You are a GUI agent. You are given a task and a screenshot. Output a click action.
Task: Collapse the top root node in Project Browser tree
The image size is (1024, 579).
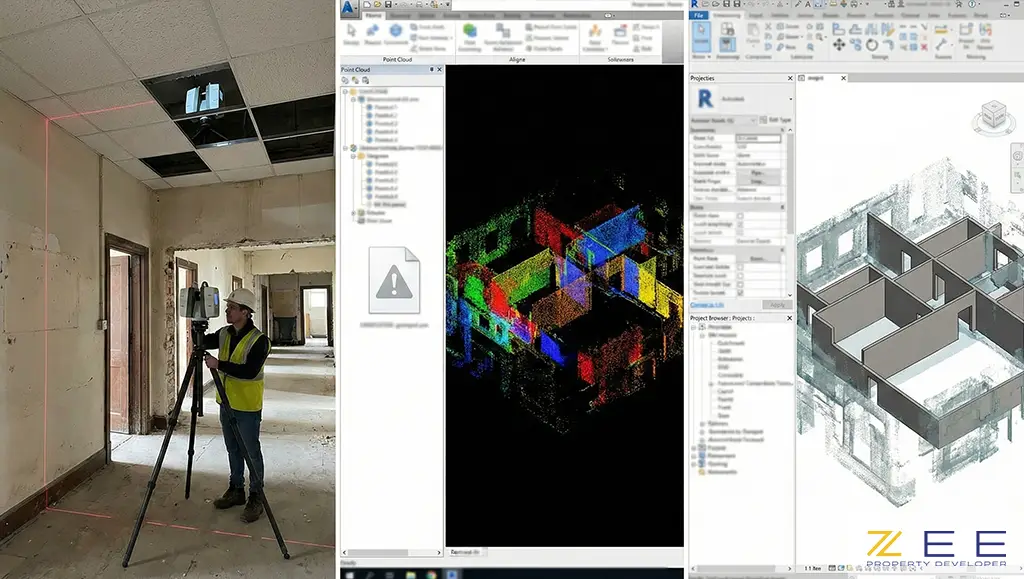694,327
